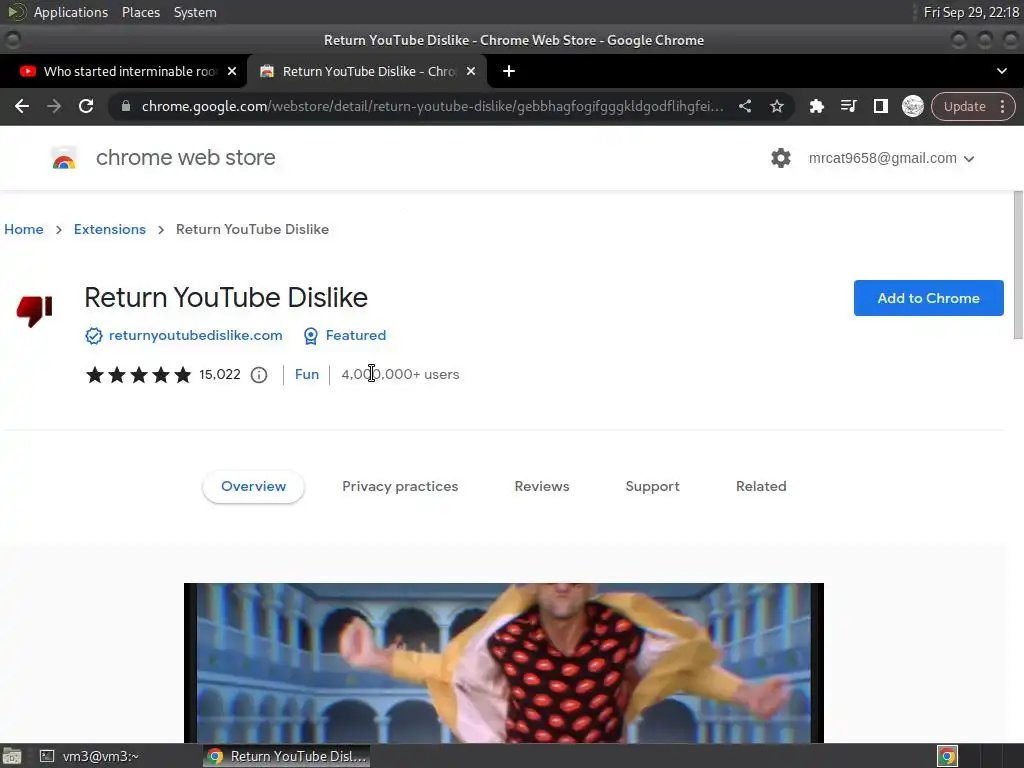The height and width of the screenshot is (768, 1024).
Task: Click the Featured link
Action: 356,336
